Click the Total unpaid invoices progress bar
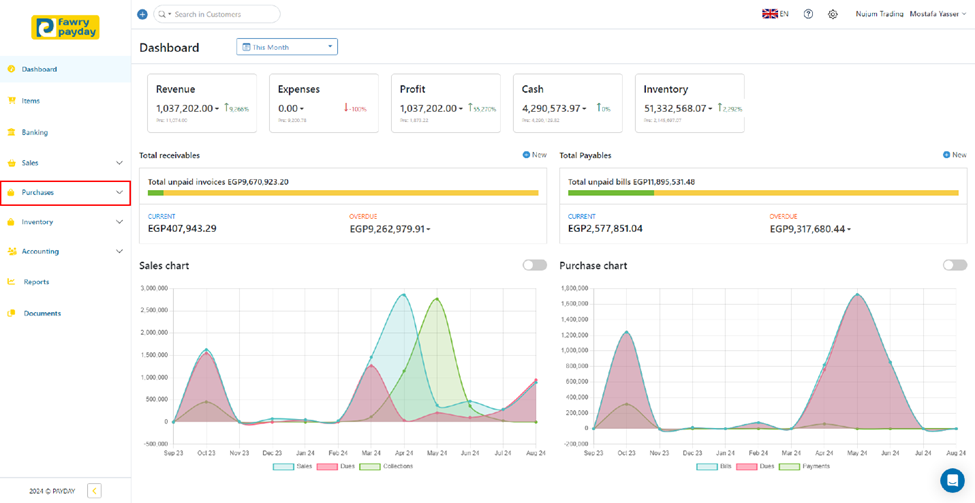The width and height of the screenshot is (975, 503). [x=343, y=193]
